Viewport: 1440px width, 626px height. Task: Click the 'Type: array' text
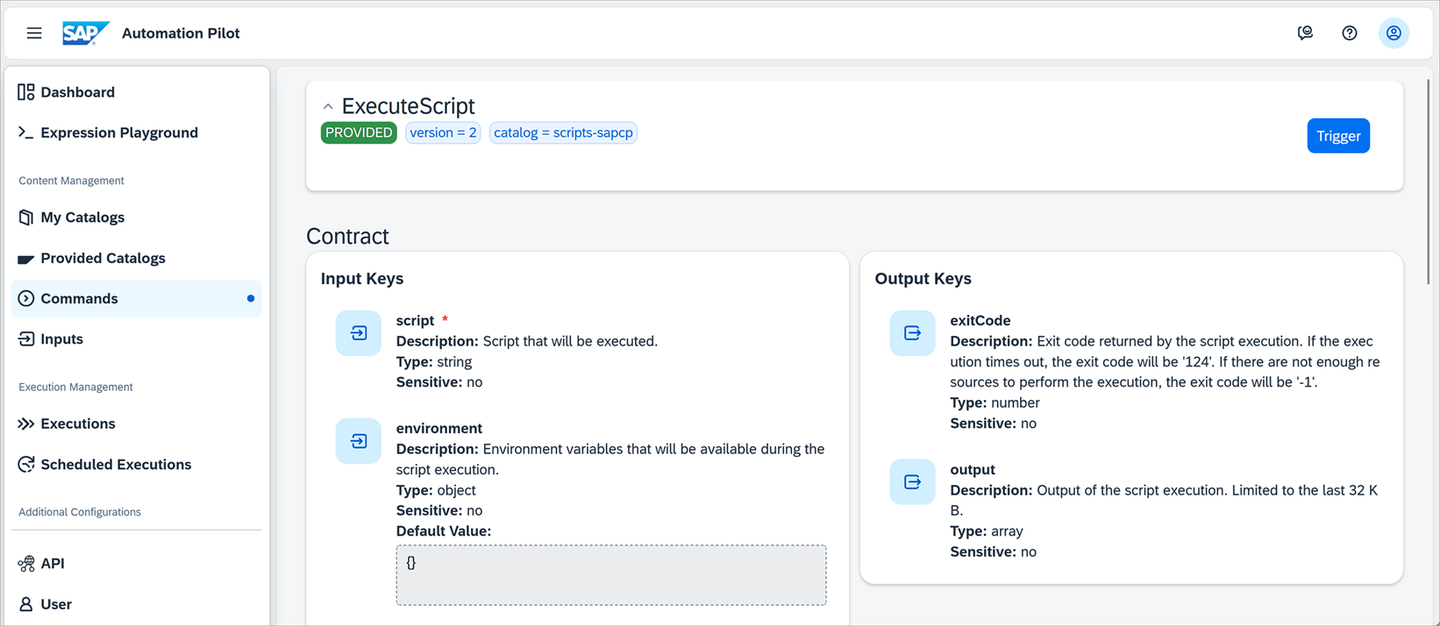point(987,531)
